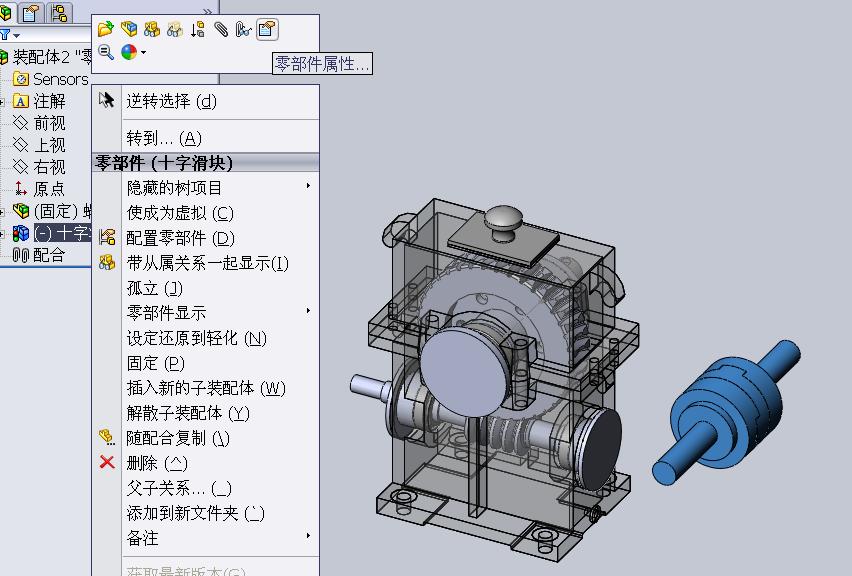Click the Change Transparency glasses icon

click(x=174, y=28)
